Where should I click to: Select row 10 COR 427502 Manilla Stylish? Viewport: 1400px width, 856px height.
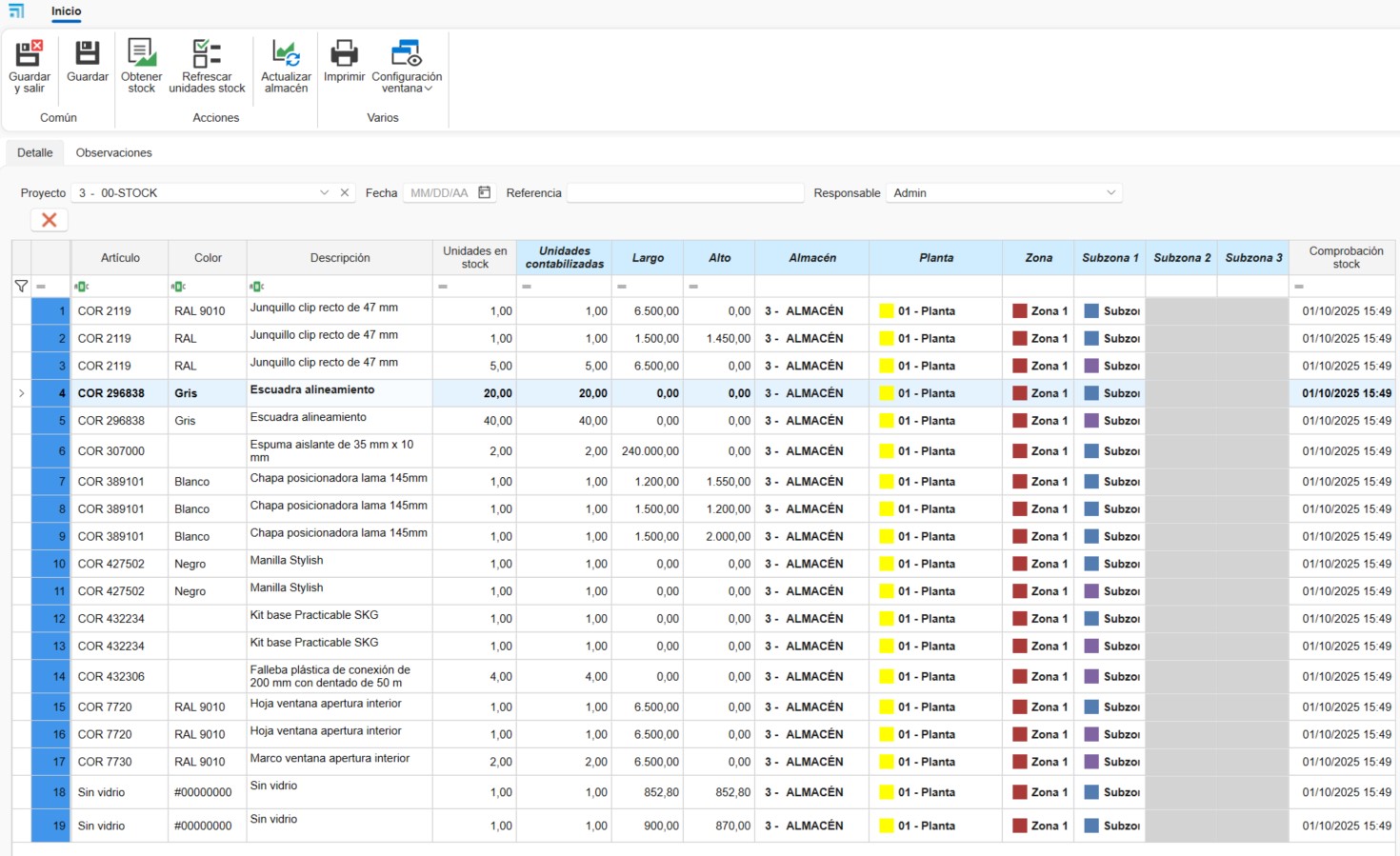tap(111, 565)
